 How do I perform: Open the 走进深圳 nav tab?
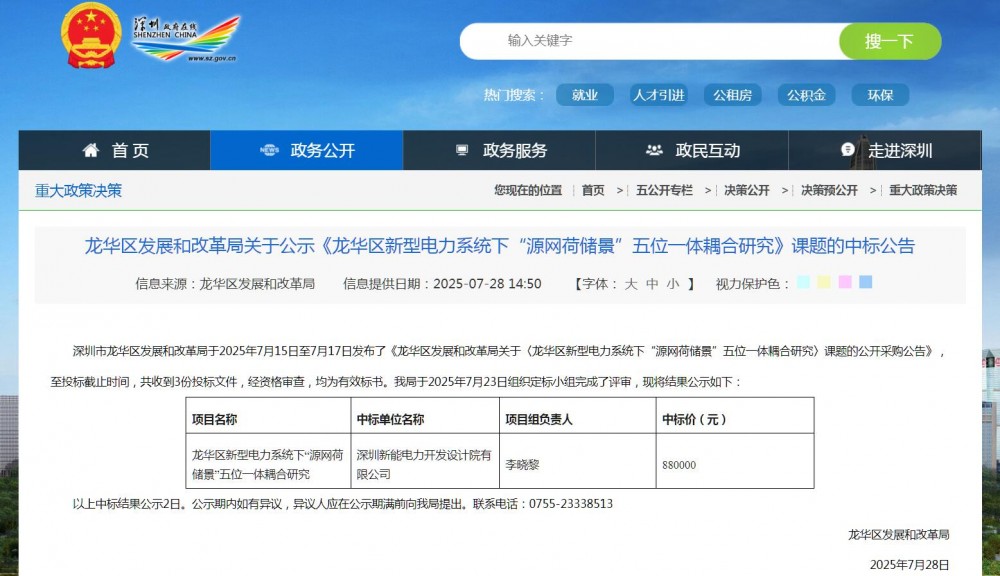click(900, 151)
